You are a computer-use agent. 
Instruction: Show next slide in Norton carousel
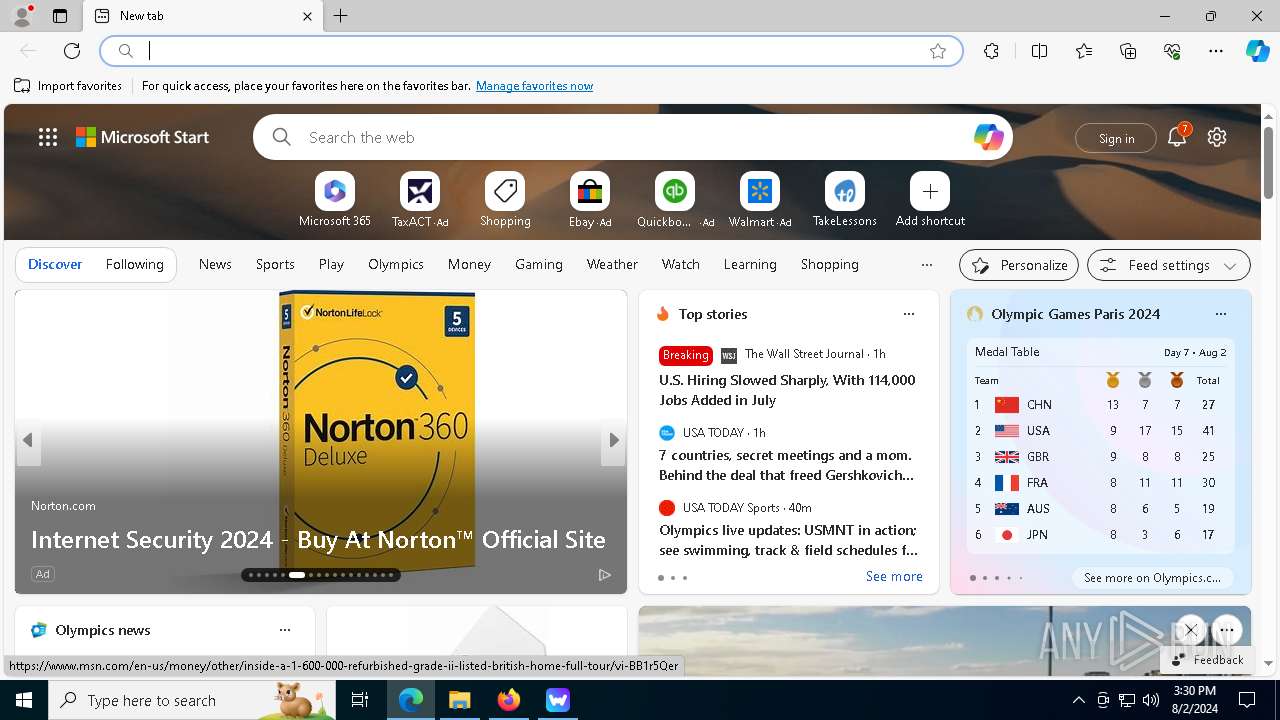614,440
